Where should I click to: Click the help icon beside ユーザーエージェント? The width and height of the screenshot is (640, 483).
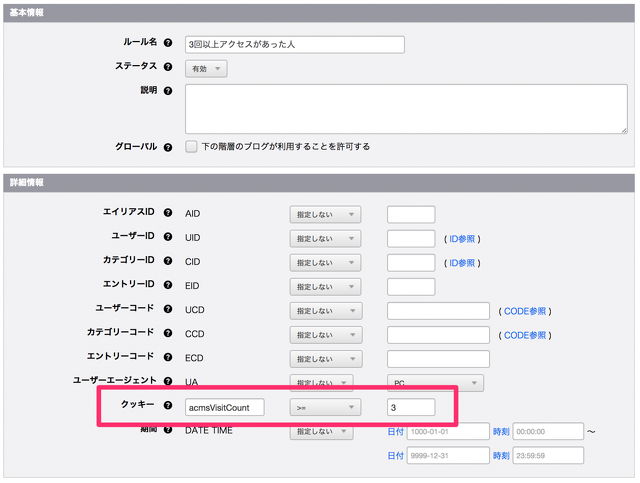[x=167, y=382]
